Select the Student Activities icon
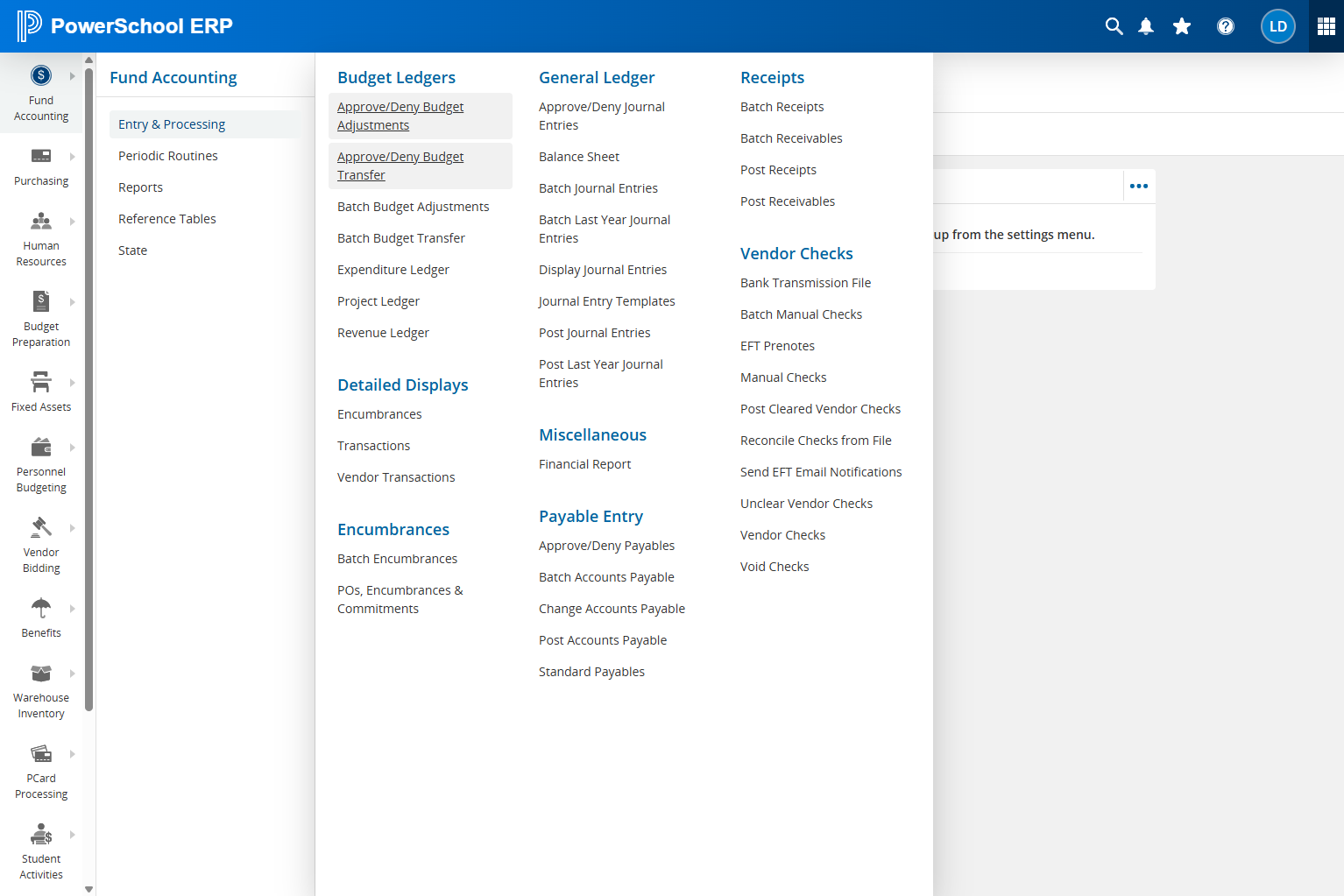The image size is (1344, 896). click(41, 834)
